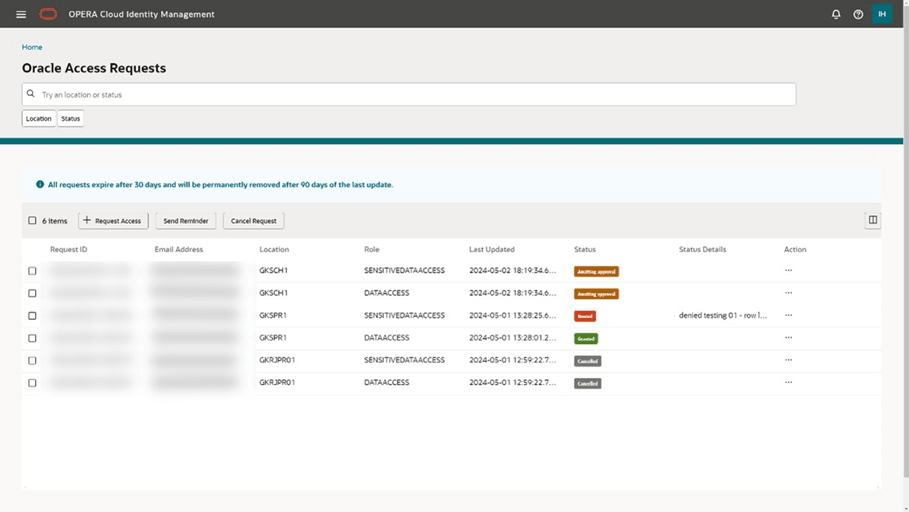
Task: Open the help question mark icon
Action: 858,14
